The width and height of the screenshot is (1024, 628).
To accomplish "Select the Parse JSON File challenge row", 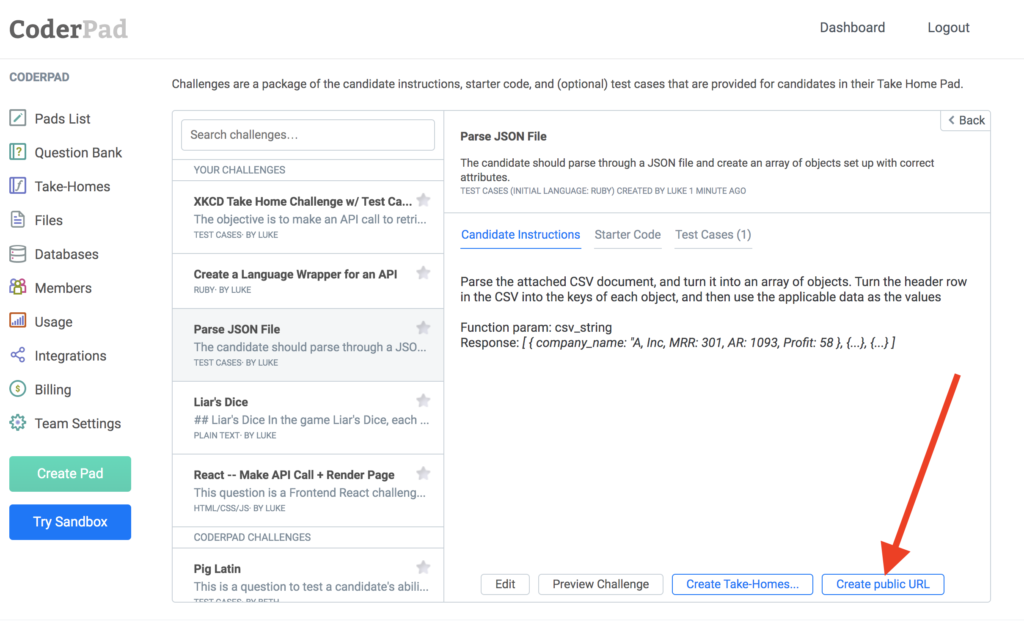I will [x=308, y=345].
